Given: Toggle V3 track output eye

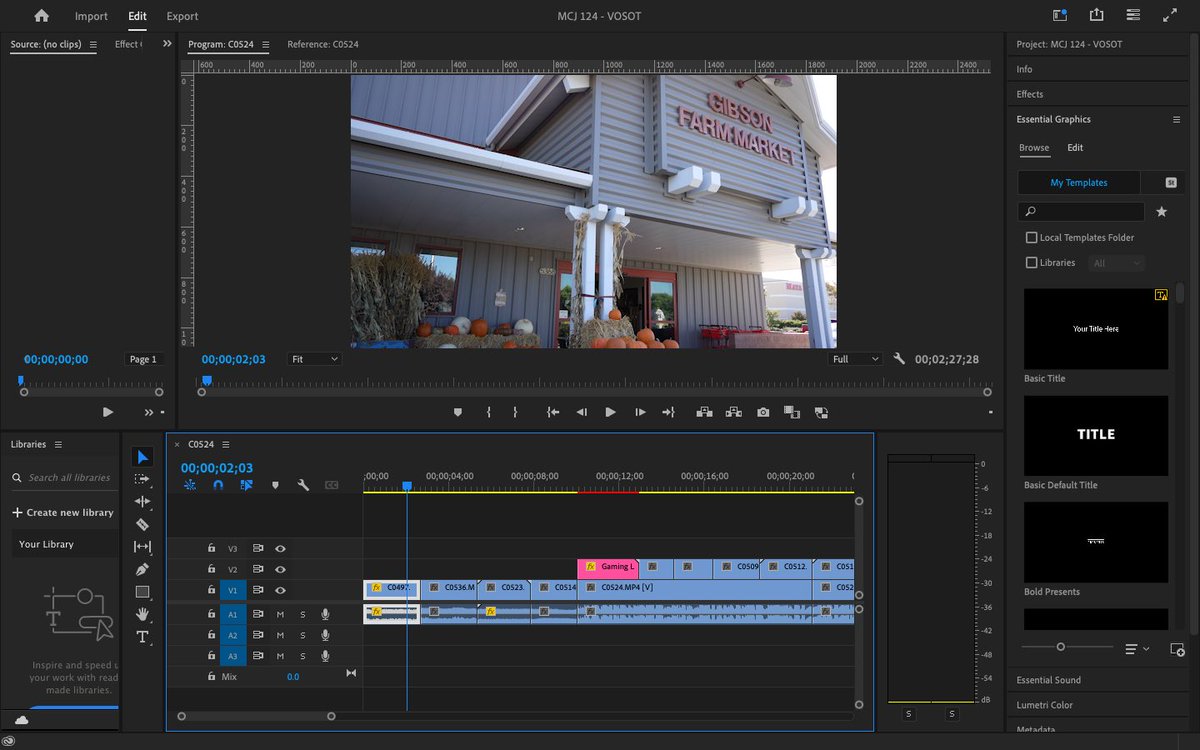Looking at the screenshot, I should 281,548.
